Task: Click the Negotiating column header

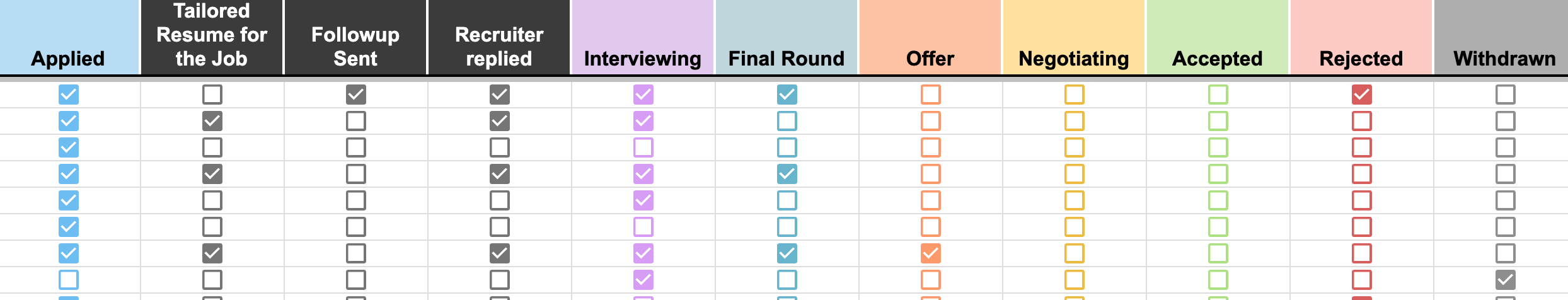Action: [1074, 38]
